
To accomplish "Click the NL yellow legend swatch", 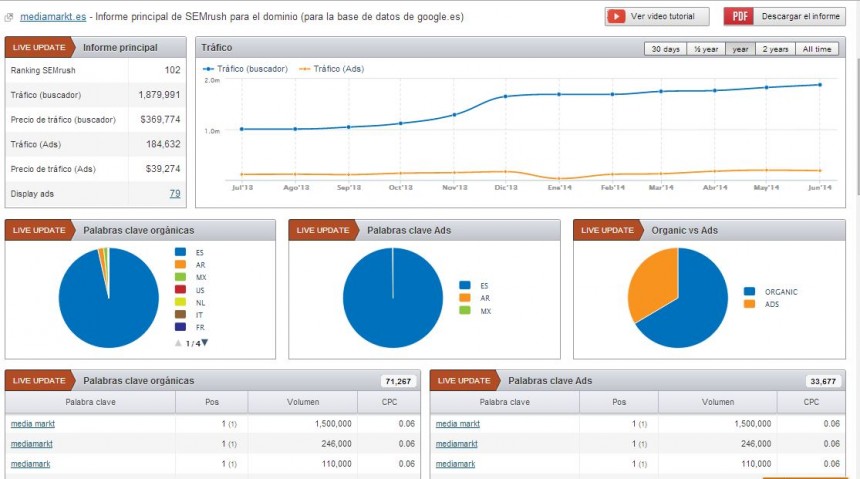I will pyautogui.click(x=180, y=302).
